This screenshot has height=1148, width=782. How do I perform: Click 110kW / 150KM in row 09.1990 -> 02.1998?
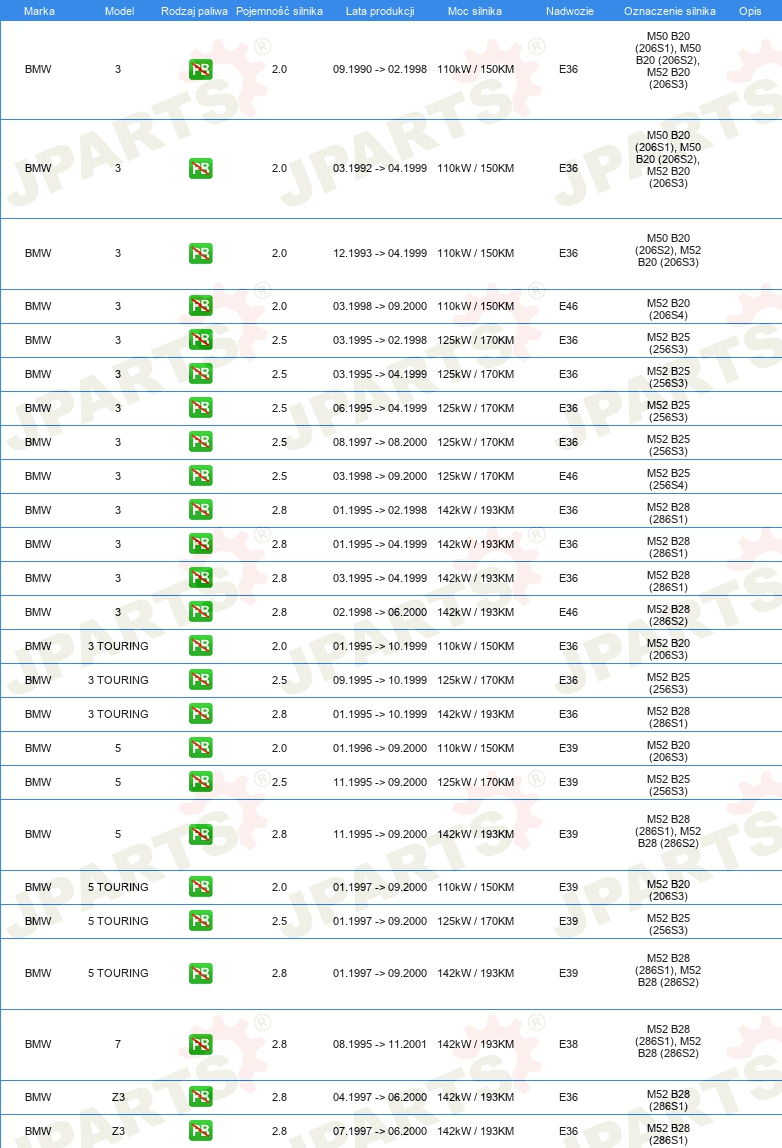[475, 70]
